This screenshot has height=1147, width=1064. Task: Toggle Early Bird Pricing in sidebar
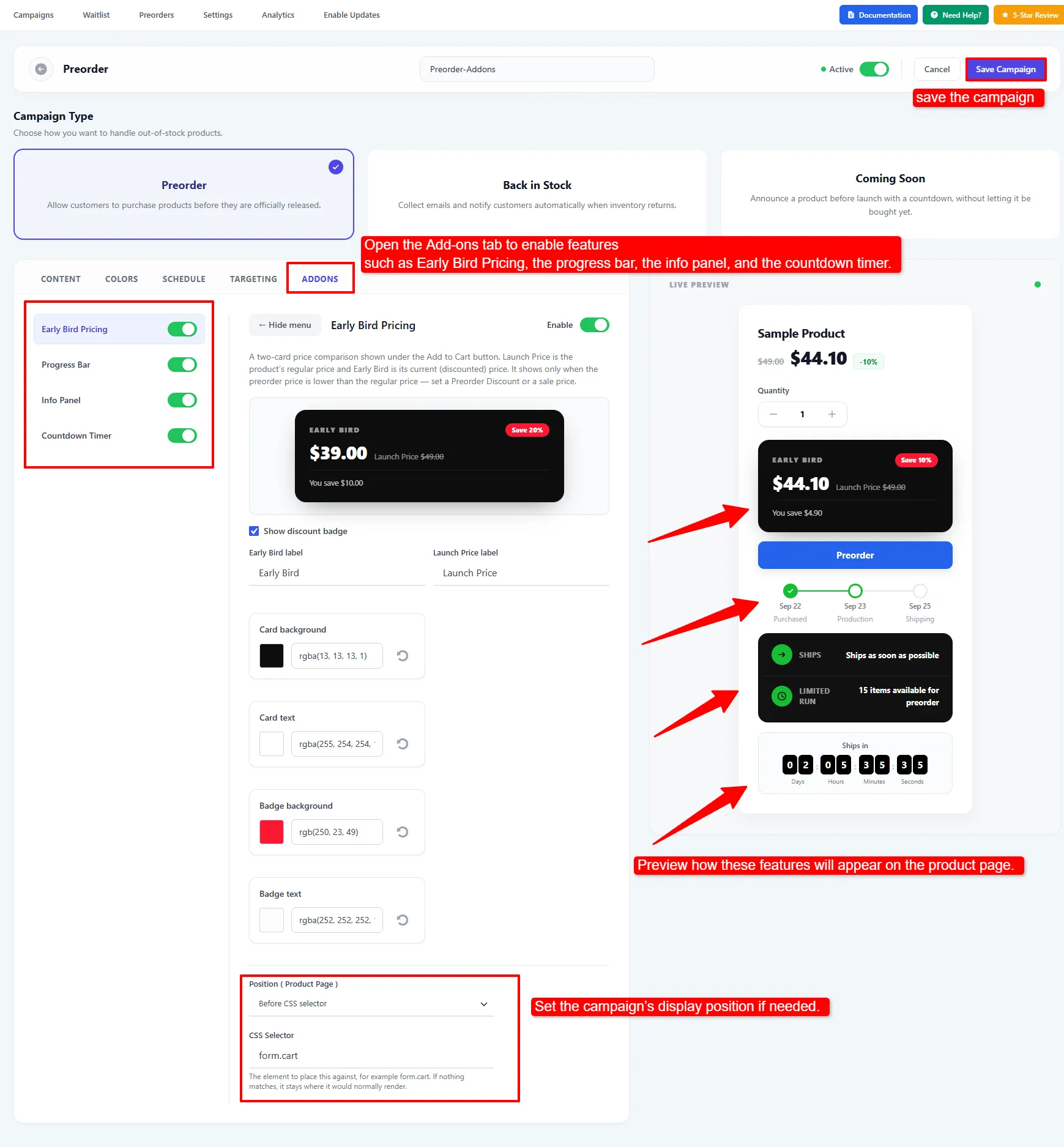coord(182,329)
